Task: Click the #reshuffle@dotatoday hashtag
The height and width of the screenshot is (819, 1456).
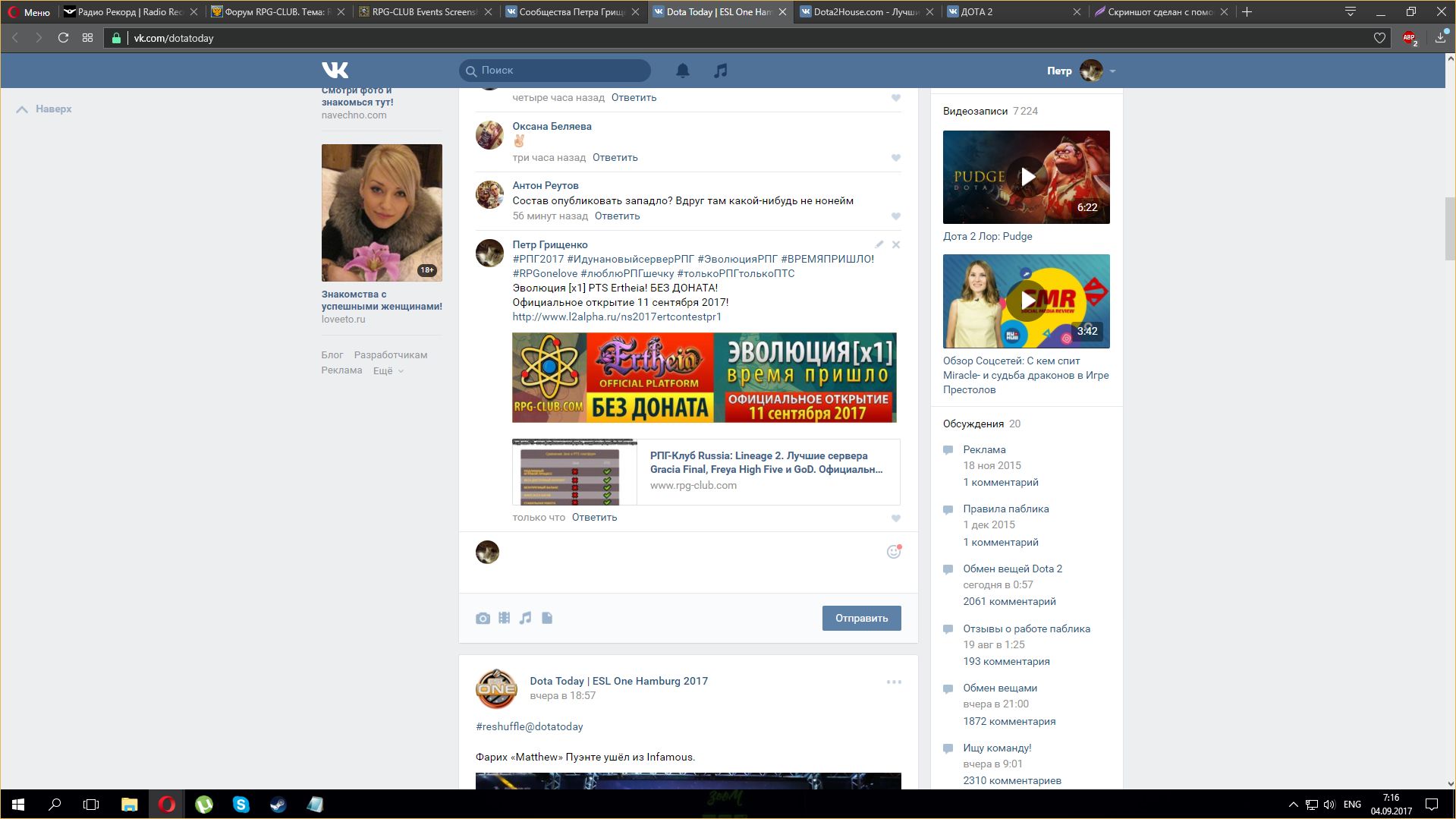Action: coord(529,726)
